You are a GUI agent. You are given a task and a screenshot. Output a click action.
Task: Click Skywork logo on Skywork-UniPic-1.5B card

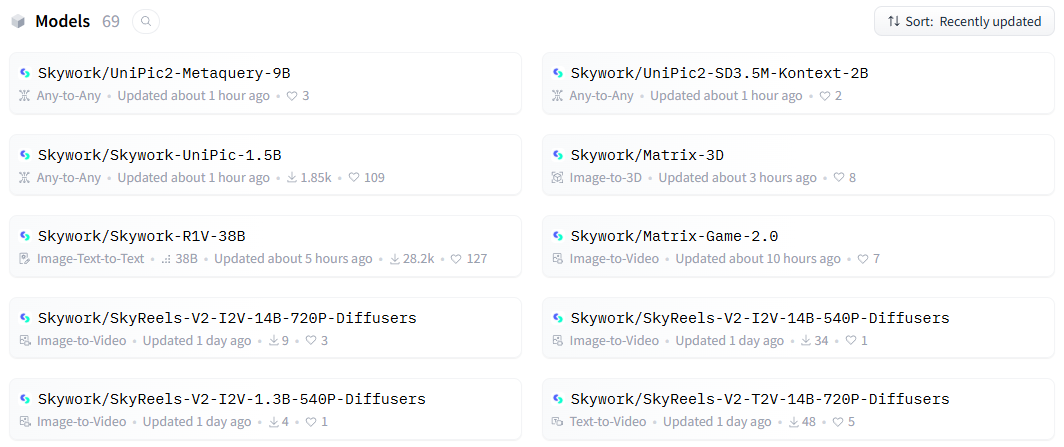[x=25, y=155]
